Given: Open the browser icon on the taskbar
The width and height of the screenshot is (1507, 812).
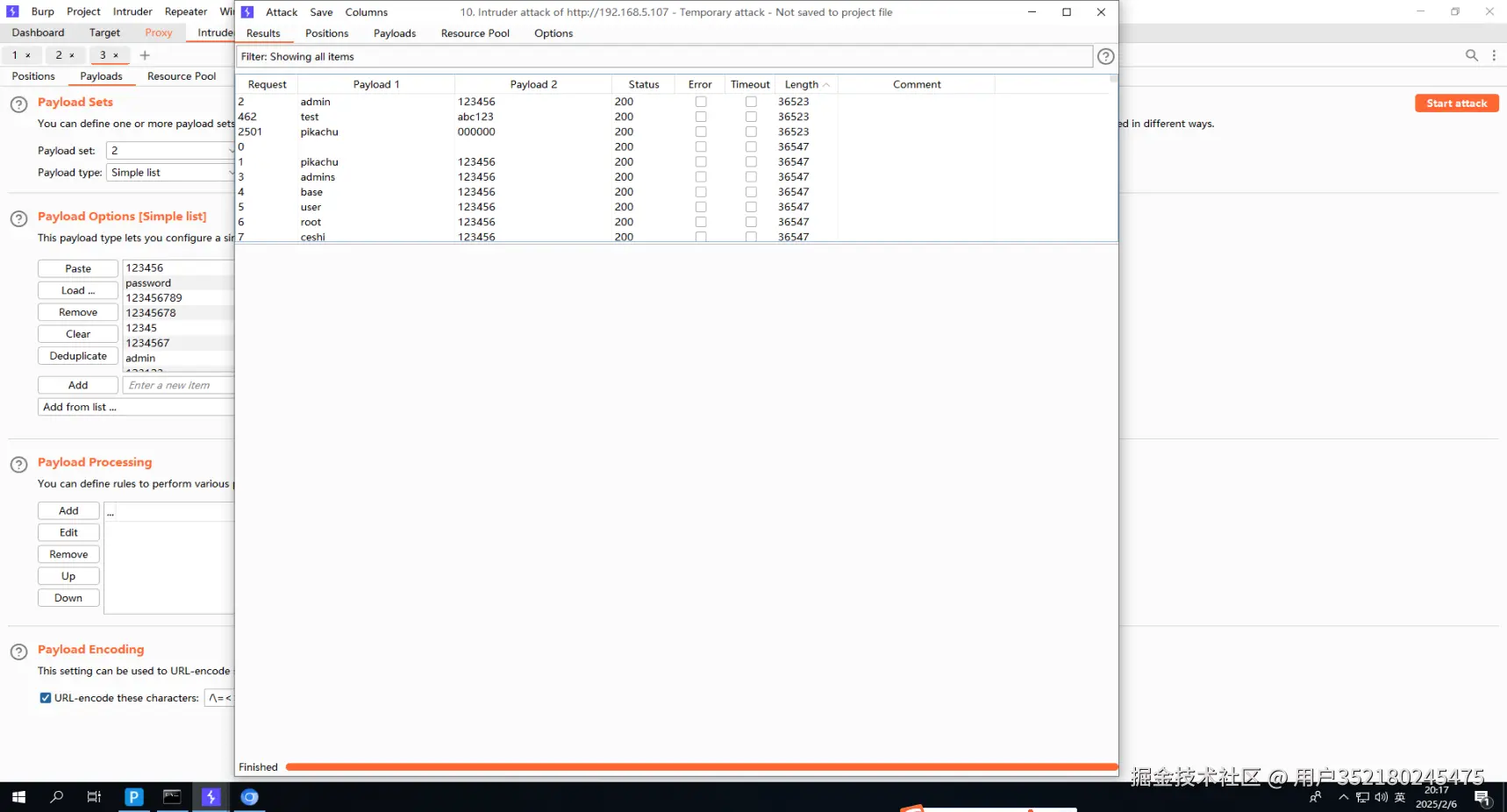Looking at the screenshot, I should click(x=250, y=797).
